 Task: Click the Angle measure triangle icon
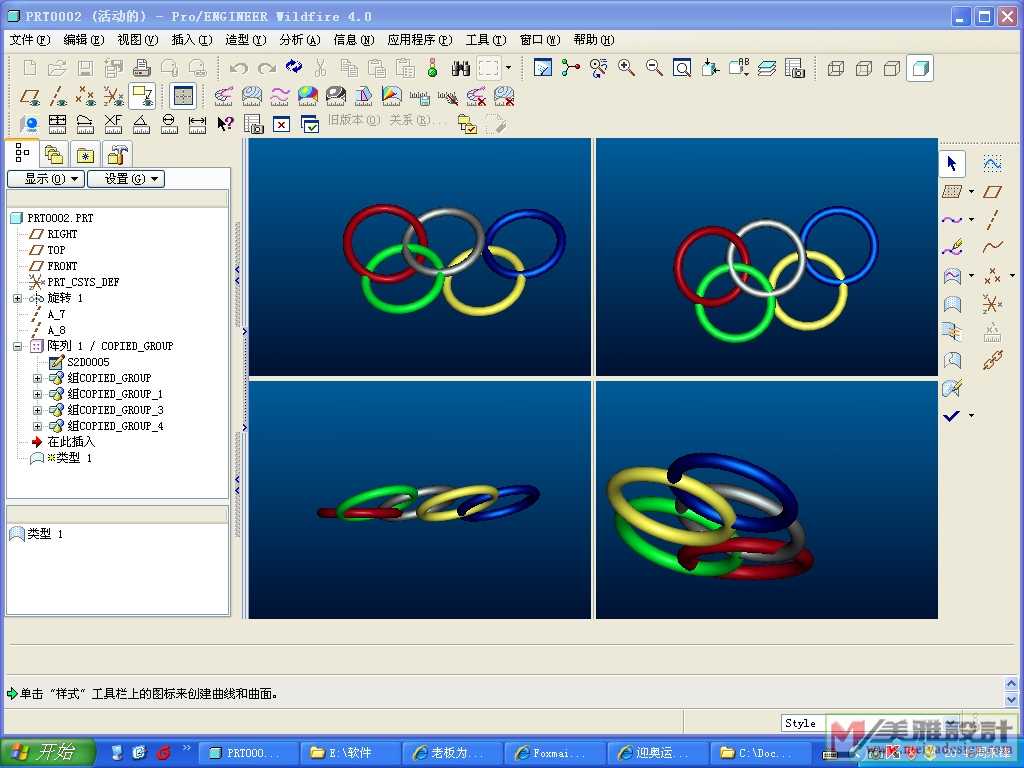click(141, 123)
